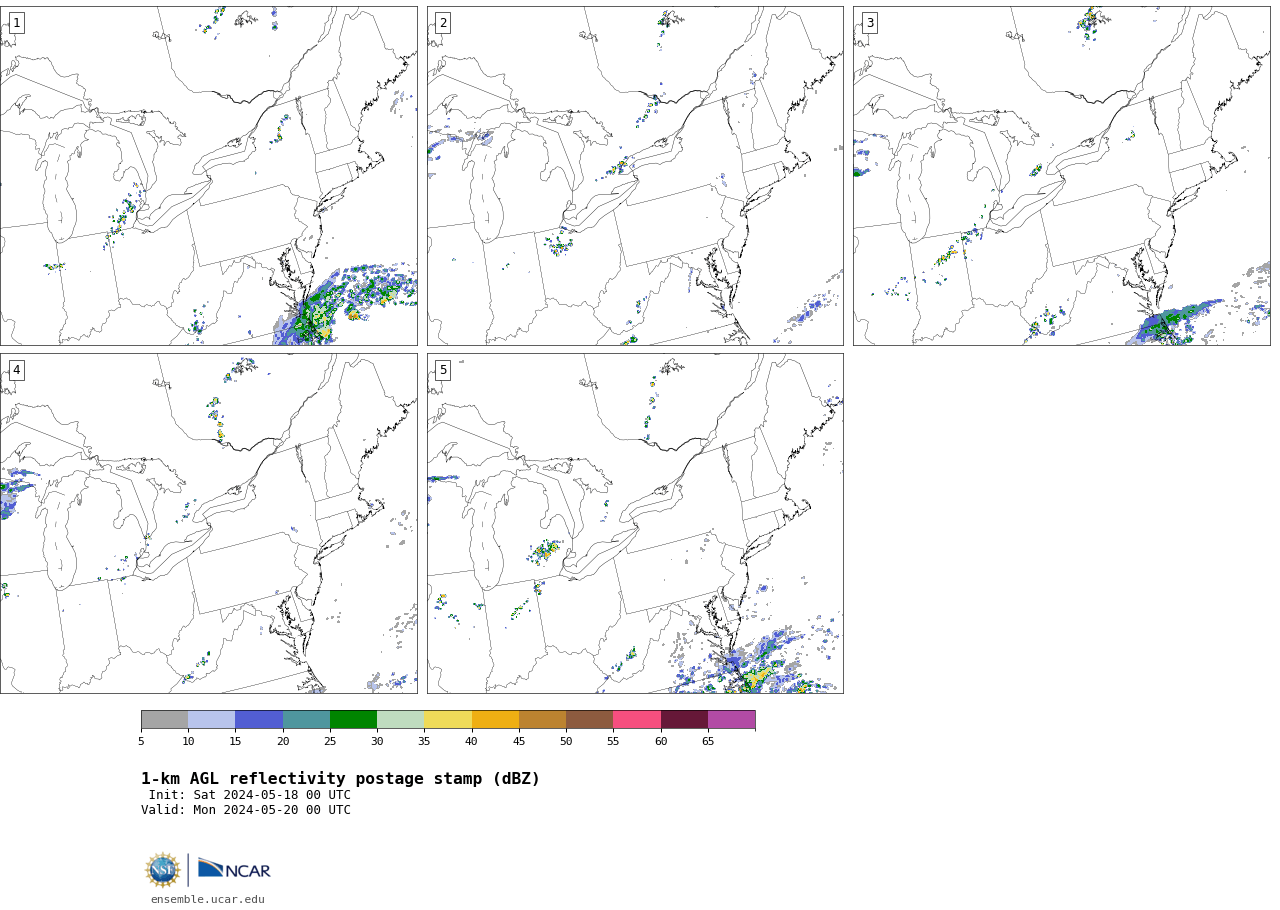Click the light blue 10-15 dBZ swatch
This screenshot has width=1280, height=910.
[212, 720]
